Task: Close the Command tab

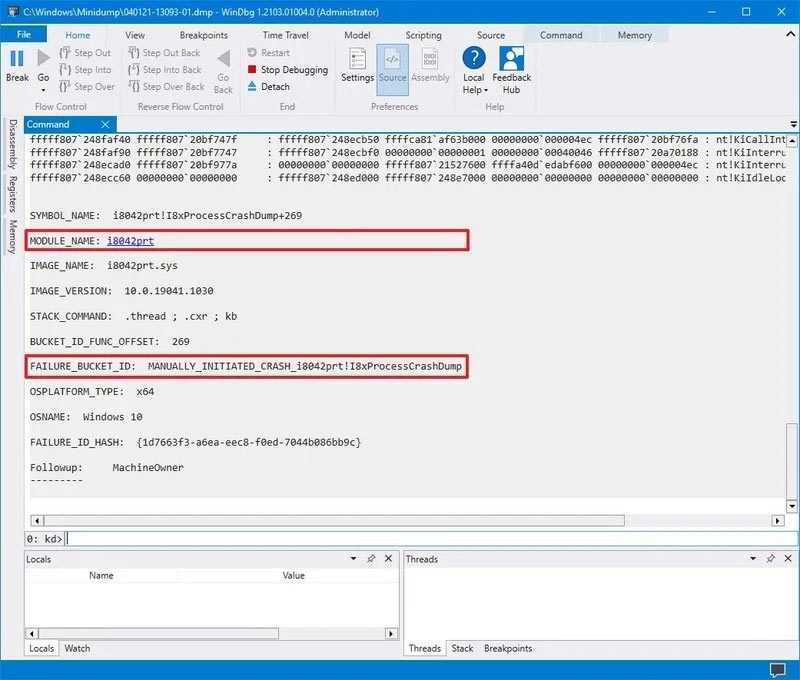Action: (105, 124)
